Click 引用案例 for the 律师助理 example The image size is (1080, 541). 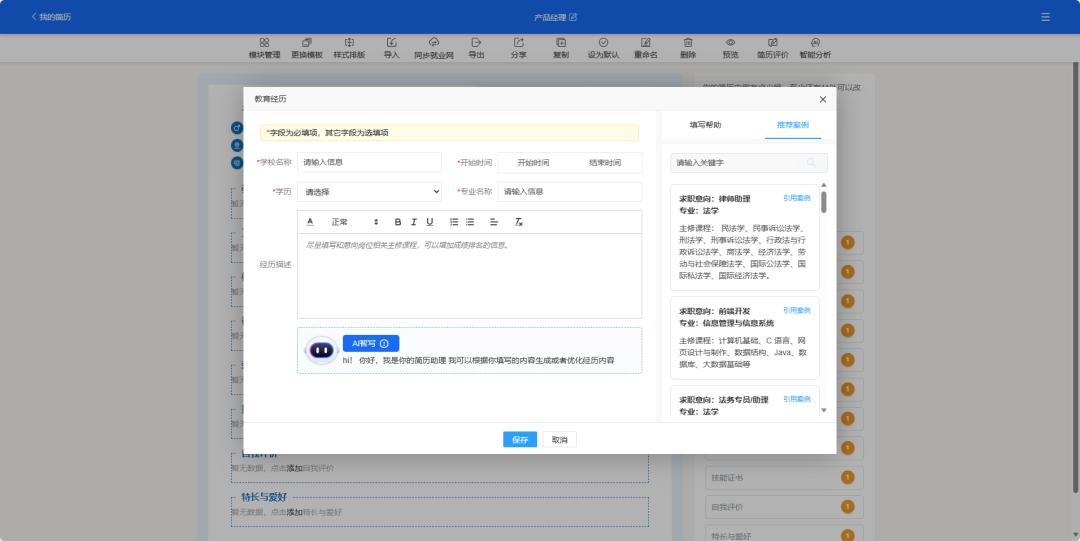(x=797, y=198)
